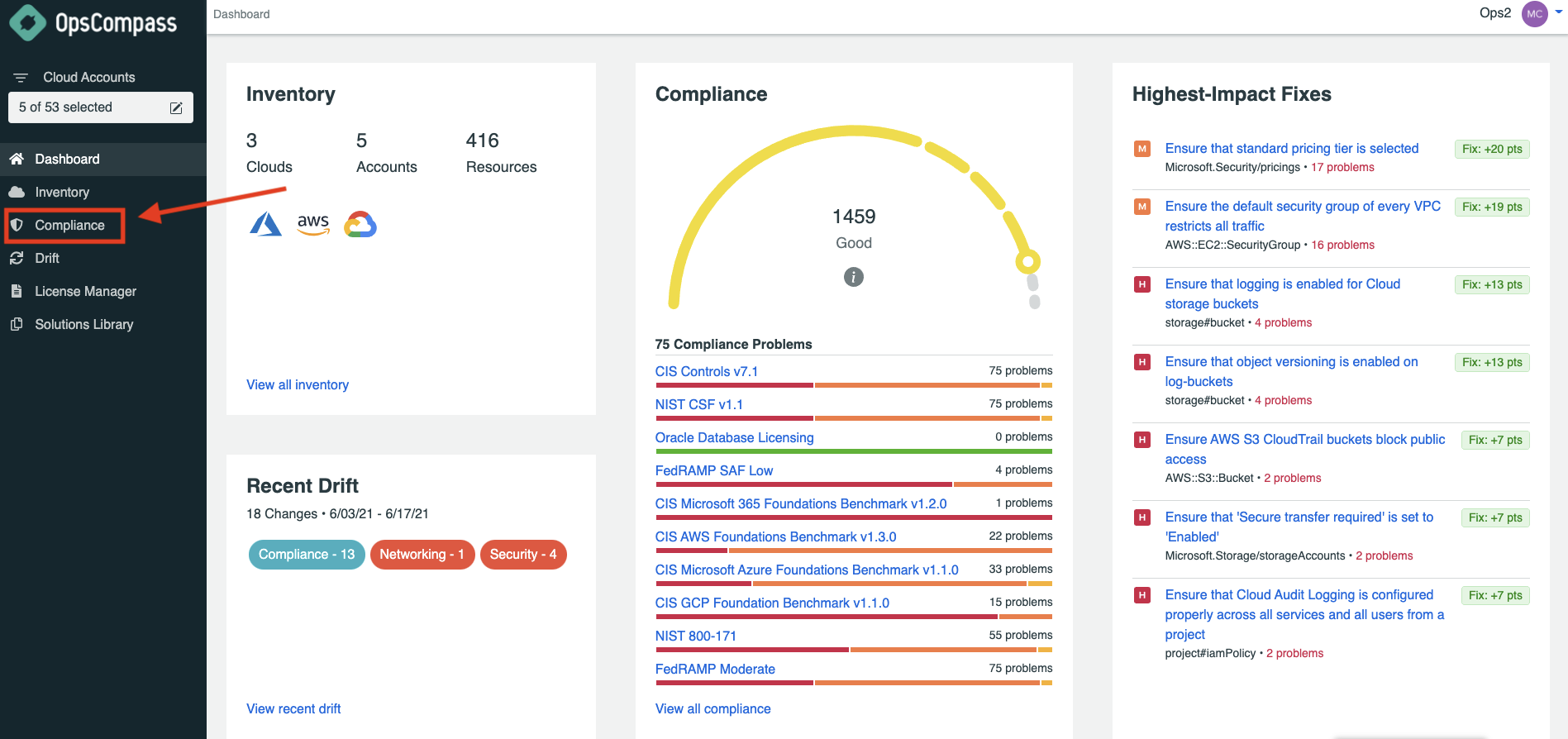Open CIS GCP Foundation Benchmark v1.1.0
Image resolution: width=1568 pixels, height=739 pixels.
[772, 603]
